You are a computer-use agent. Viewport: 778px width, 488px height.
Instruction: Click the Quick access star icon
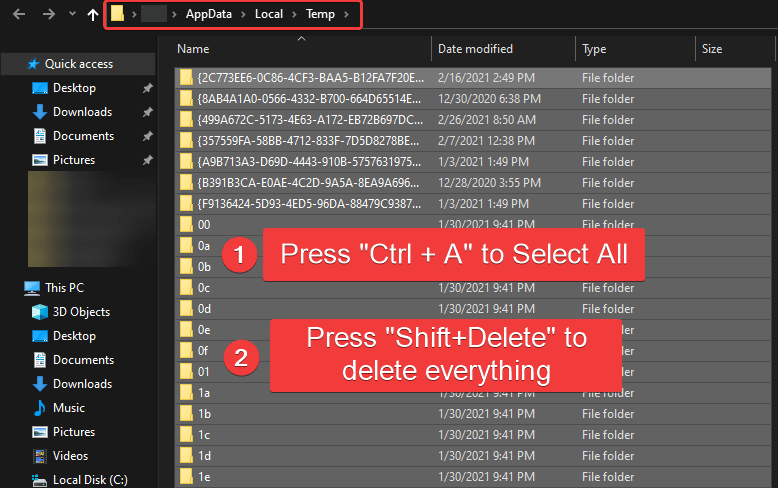tap(33, 64)
